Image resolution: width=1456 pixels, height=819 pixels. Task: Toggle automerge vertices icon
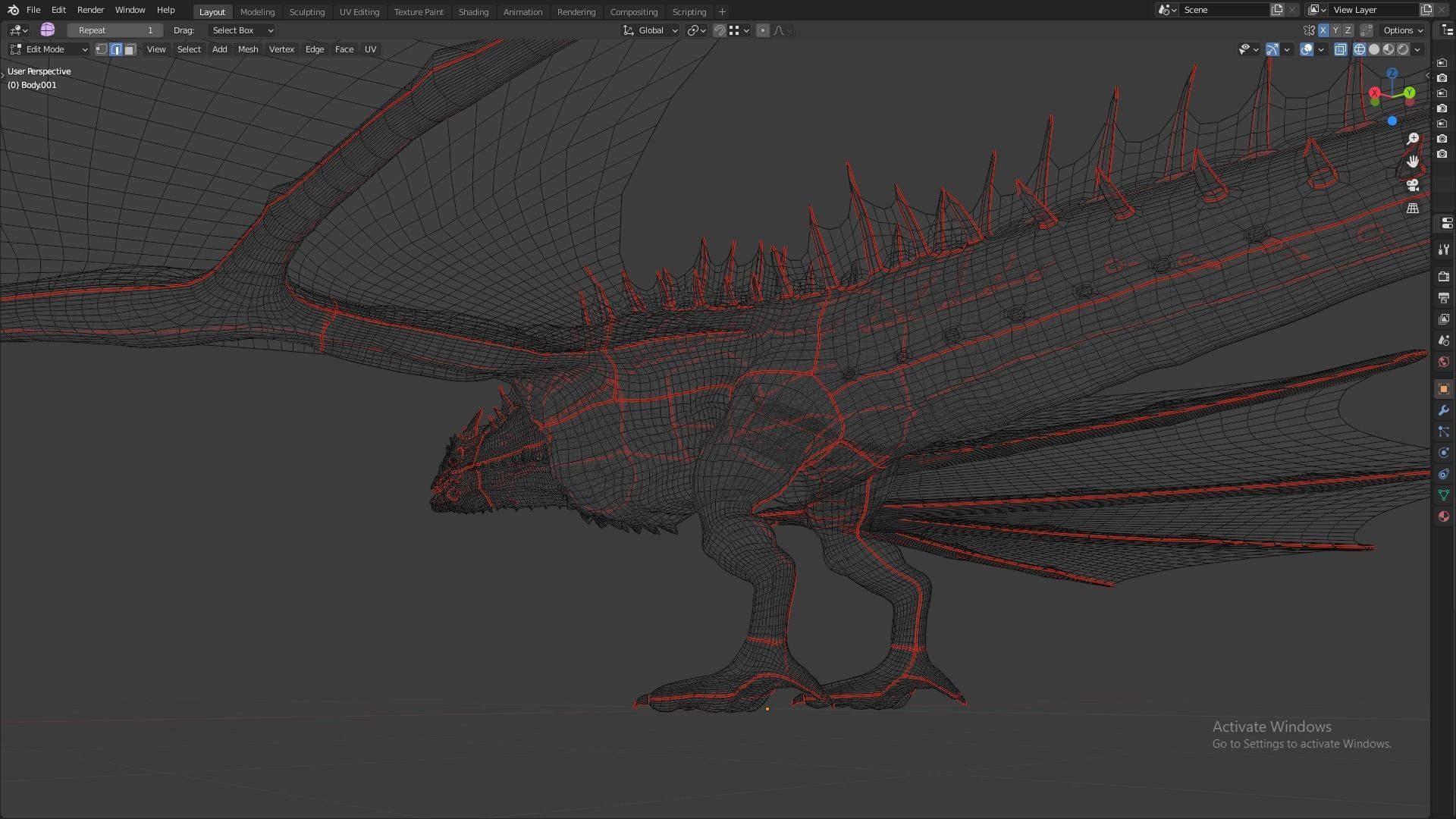click(1367, 30)
